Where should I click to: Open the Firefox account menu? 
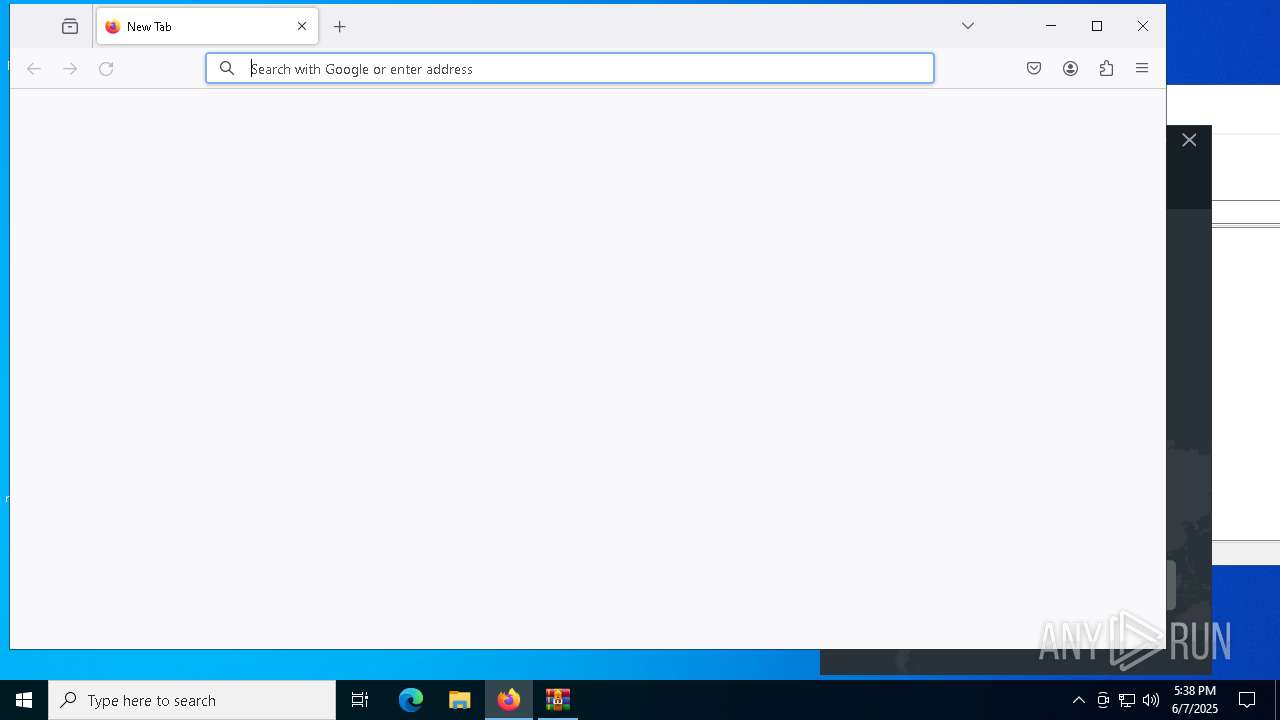[1070, 69]
